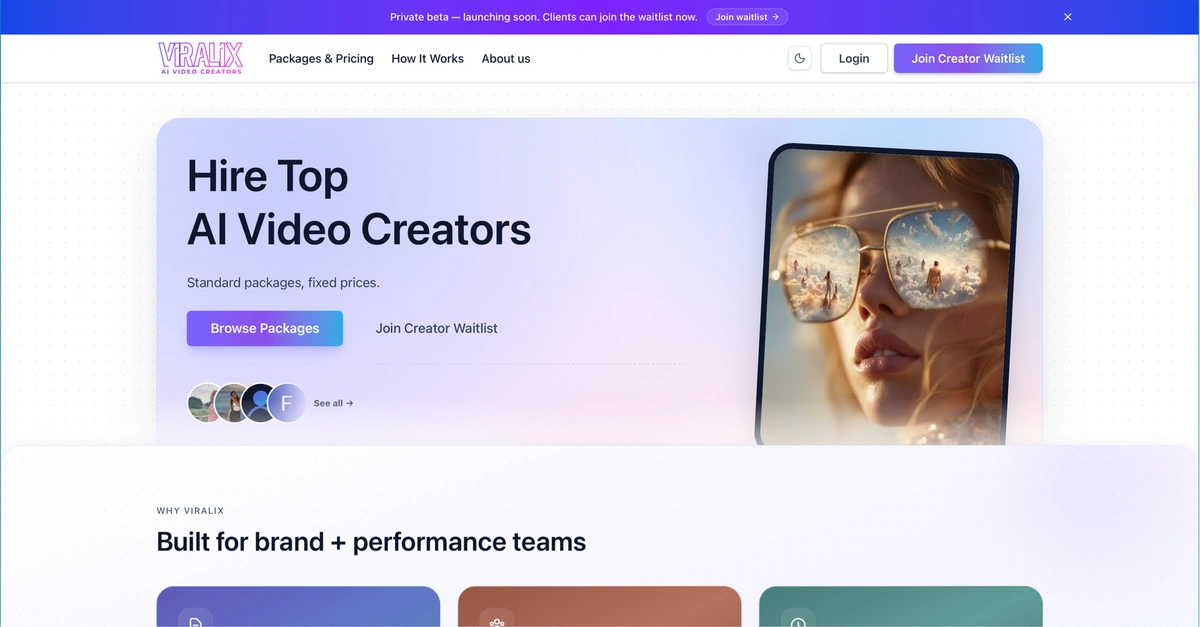This screenshot has height=627, width=1200.
Task: Click the clock icon on the green card
Action: click(x=797, y=623)
